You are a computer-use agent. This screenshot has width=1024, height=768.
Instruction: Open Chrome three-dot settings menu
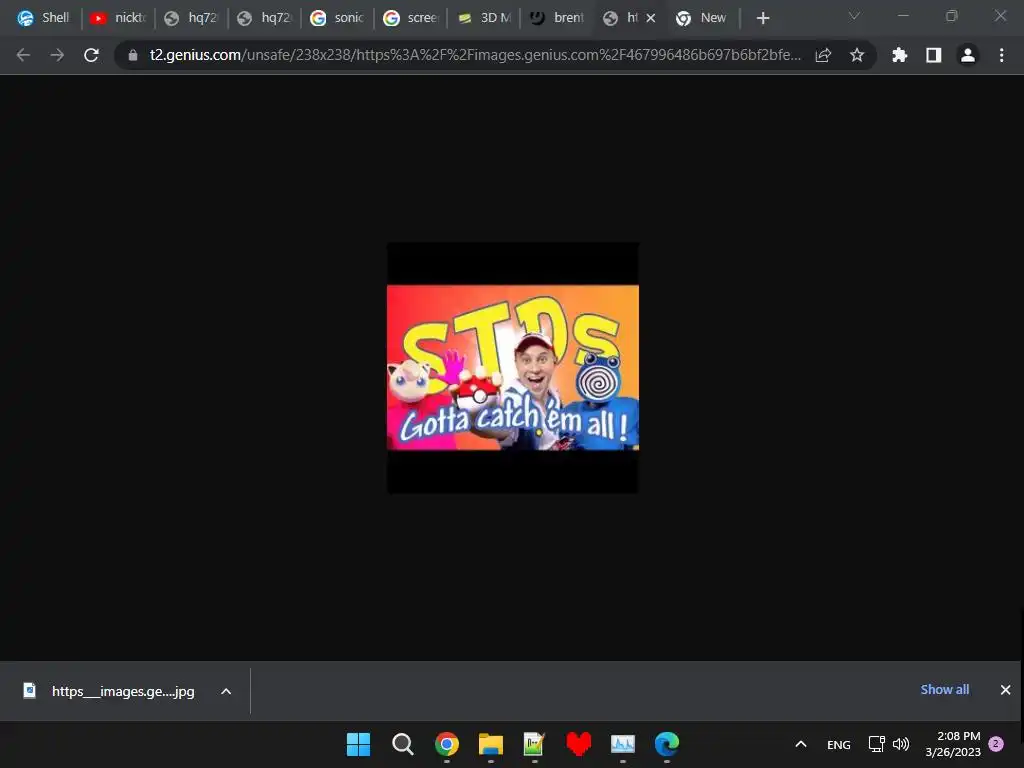1002,56
